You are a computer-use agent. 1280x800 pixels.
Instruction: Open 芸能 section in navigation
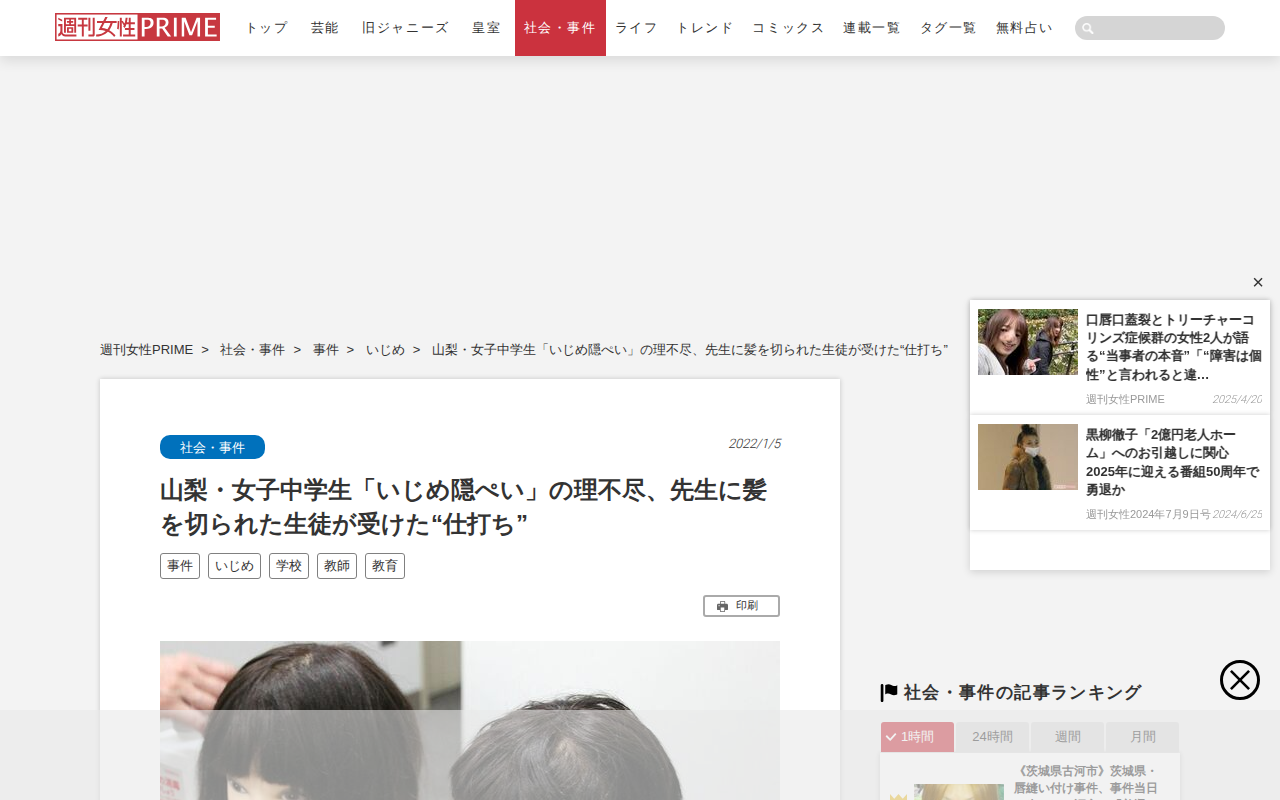325,28
